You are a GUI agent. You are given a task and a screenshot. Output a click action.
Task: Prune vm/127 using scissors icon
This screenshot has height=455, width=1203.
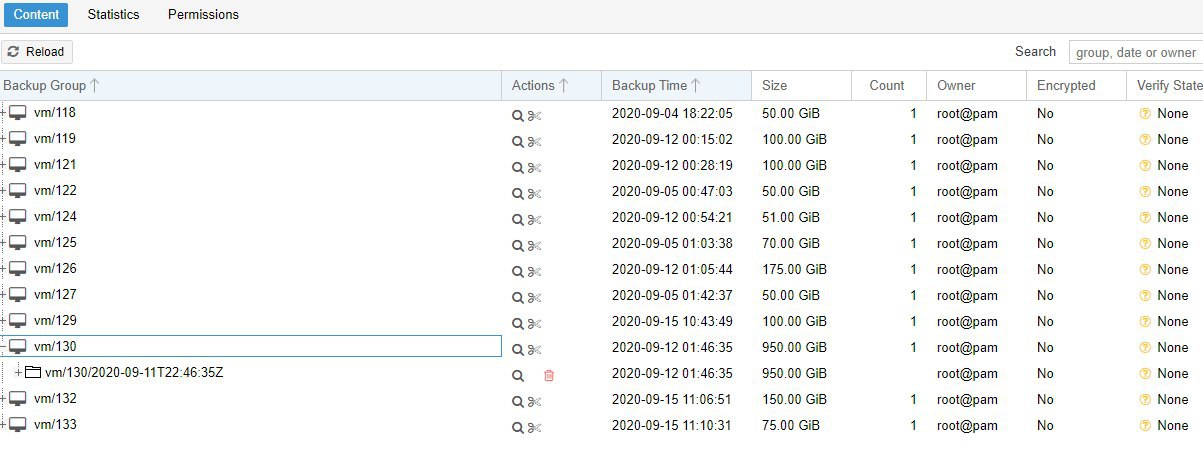click(535, 297)
